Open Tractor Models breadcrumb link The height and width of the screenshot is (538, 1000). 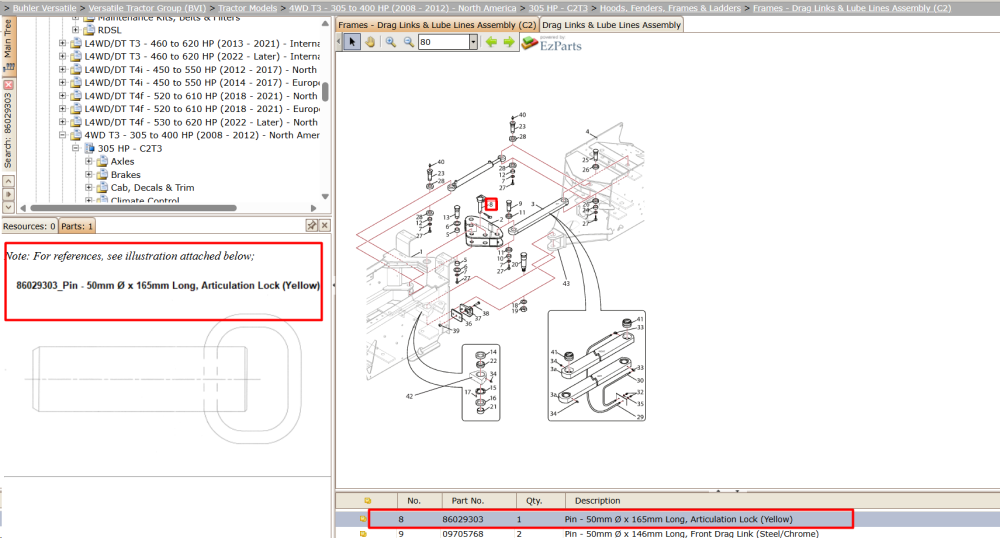247,8
